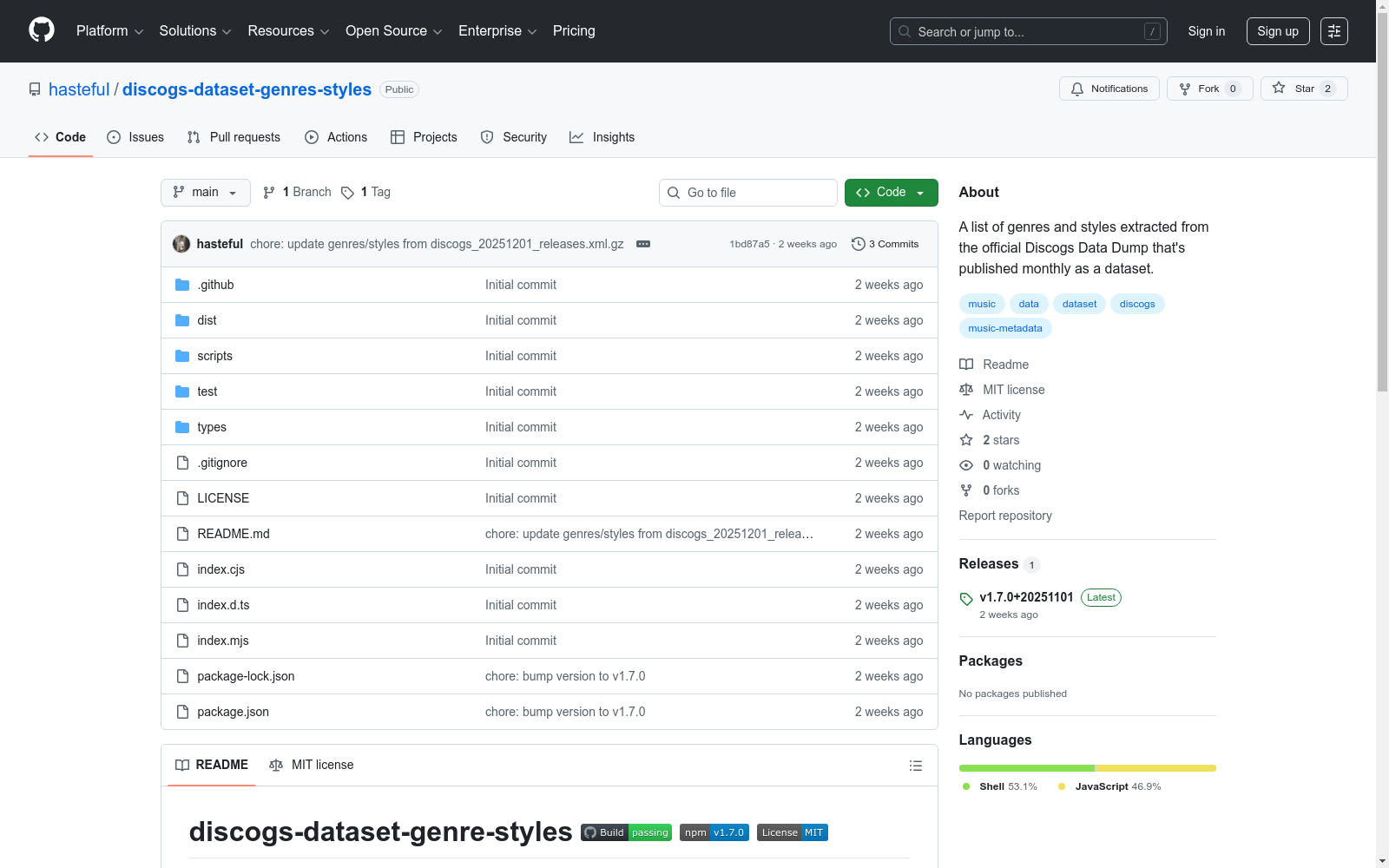Open the hasteful owner link
This screenshot has height=868, width=1389.
pos(79,89)
